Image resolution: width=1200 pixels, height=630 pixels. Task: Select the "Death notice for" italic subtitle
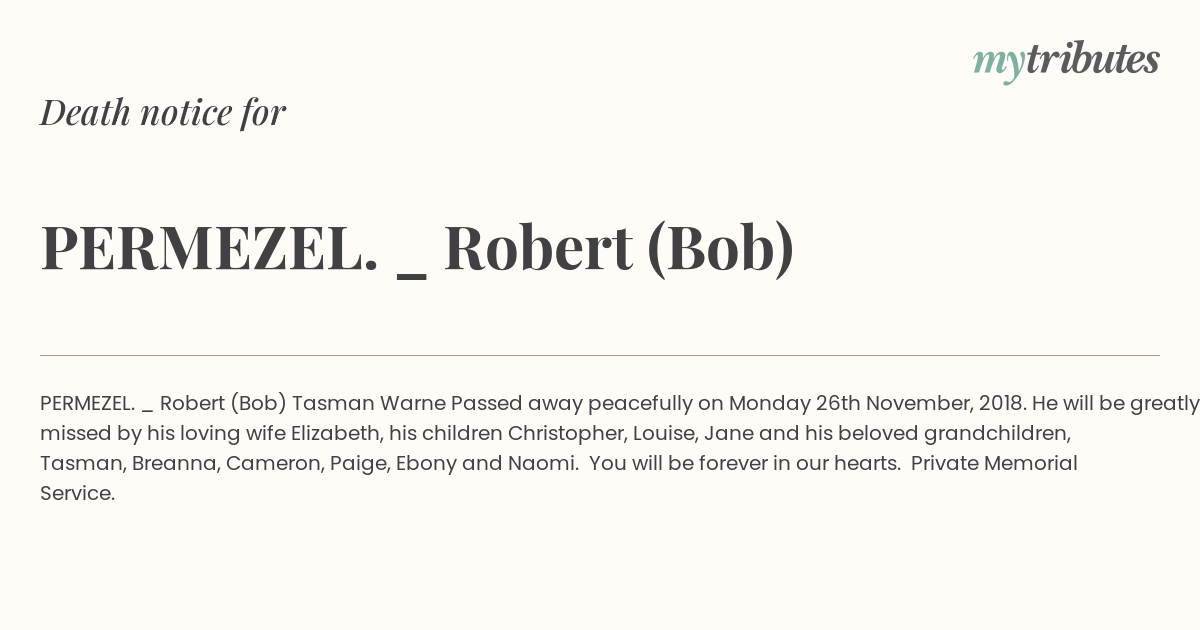[163, 112]
